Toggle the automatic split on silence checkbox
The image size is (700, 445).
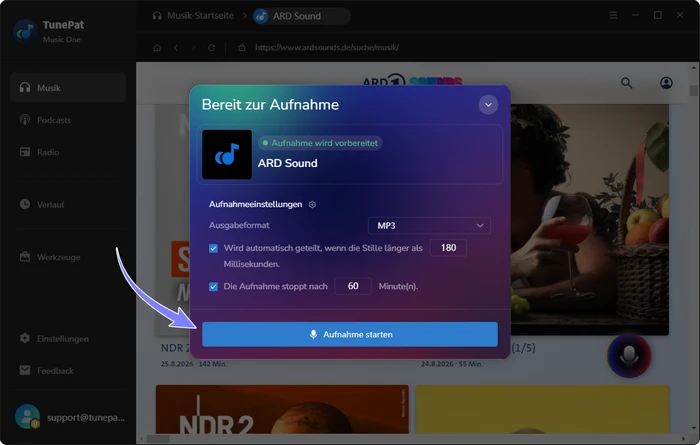coord(213,248)
